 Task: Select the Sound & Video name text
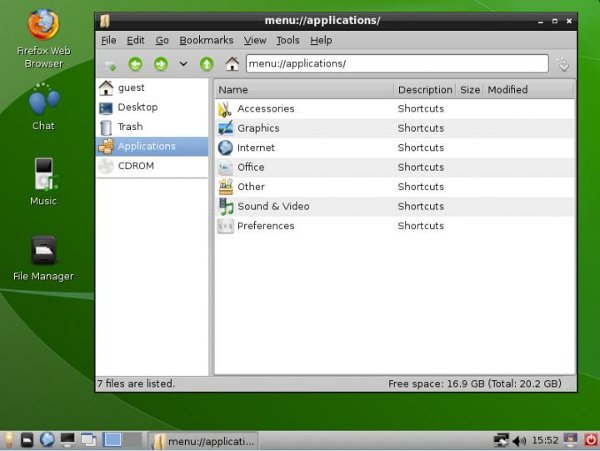click(x=273, y=206)
